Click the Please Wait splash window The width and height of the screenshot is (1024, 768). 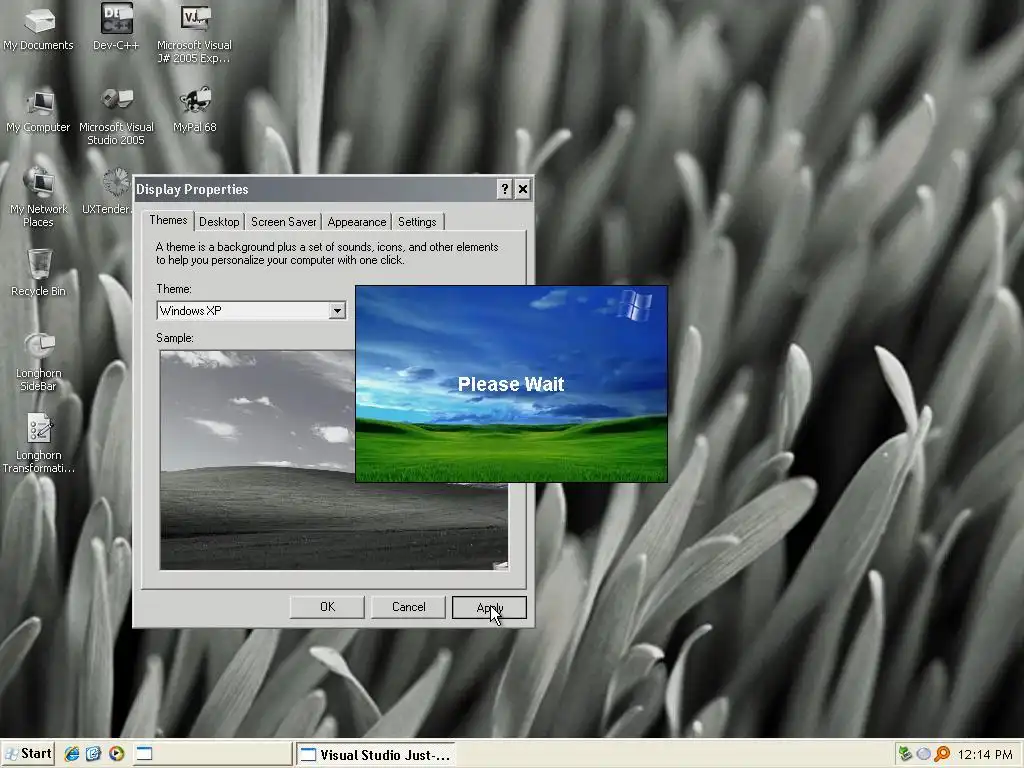point(511,384)
